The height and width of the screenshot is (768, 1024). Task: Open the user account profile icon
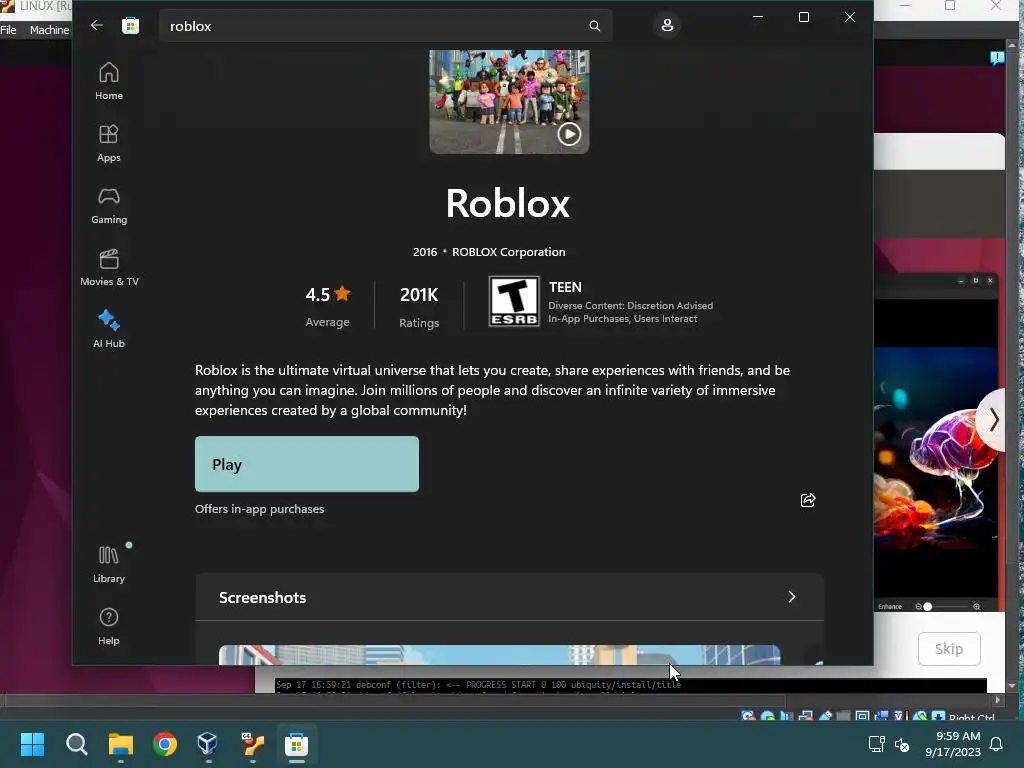tap(667, 25)
